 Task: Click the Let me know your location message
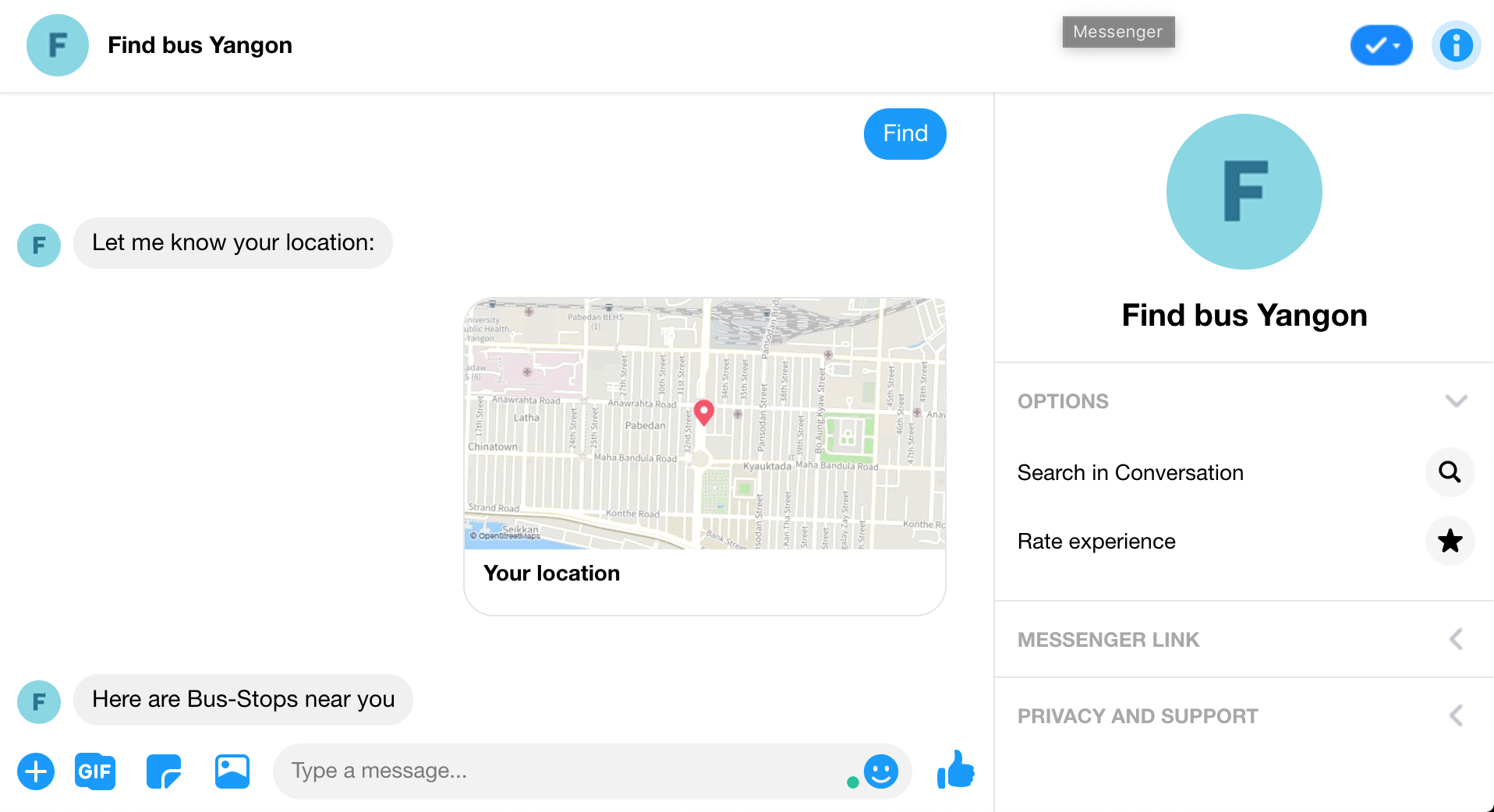click(x=233, y=243)
